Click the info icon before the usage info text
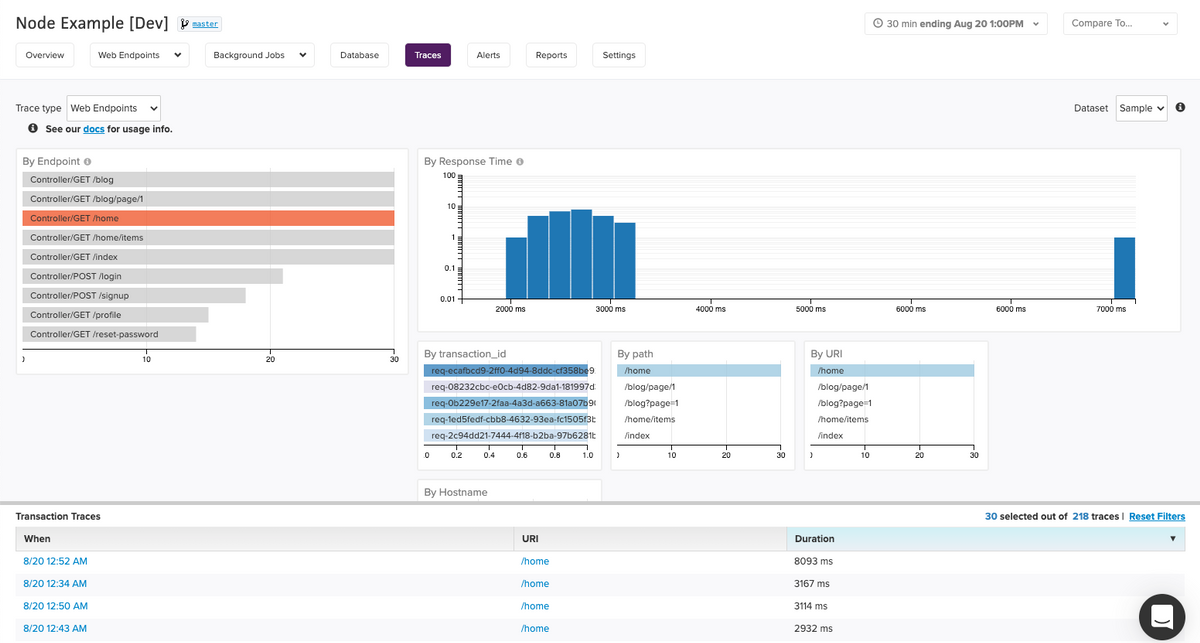 (32, 128)
